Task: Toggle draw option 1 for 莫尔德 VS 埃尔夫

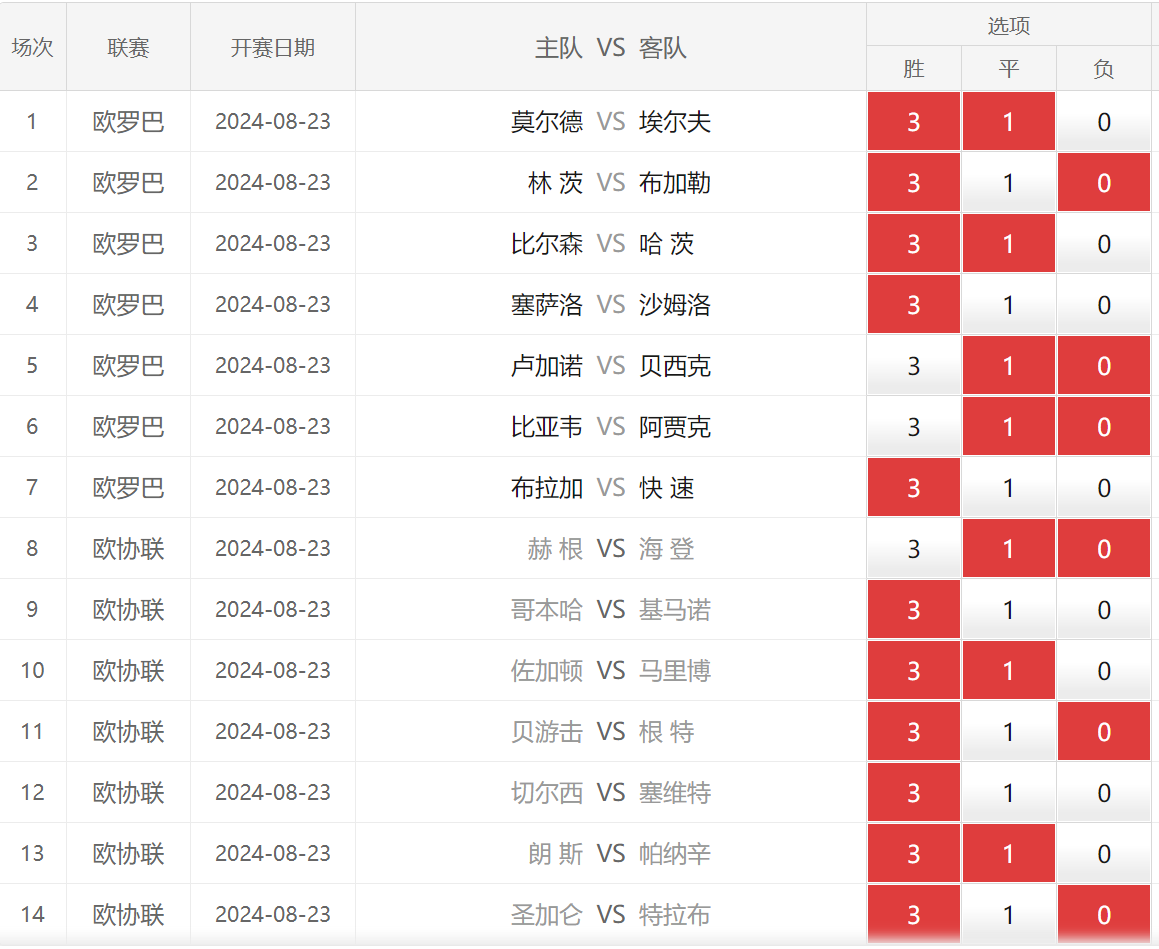Action: [x=1008, y=121]
